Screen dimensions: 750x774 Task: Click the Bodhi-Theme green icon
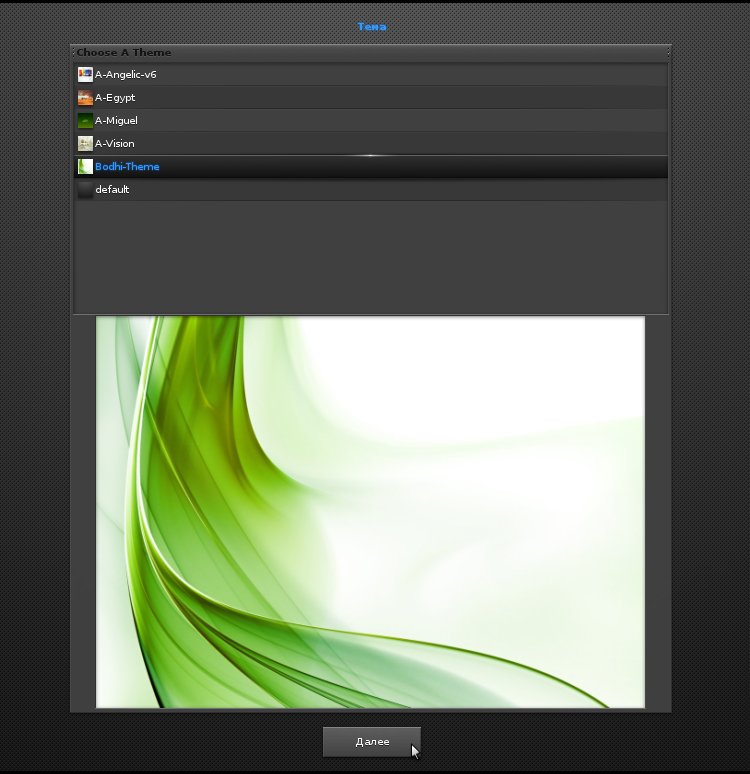[85, 166]
